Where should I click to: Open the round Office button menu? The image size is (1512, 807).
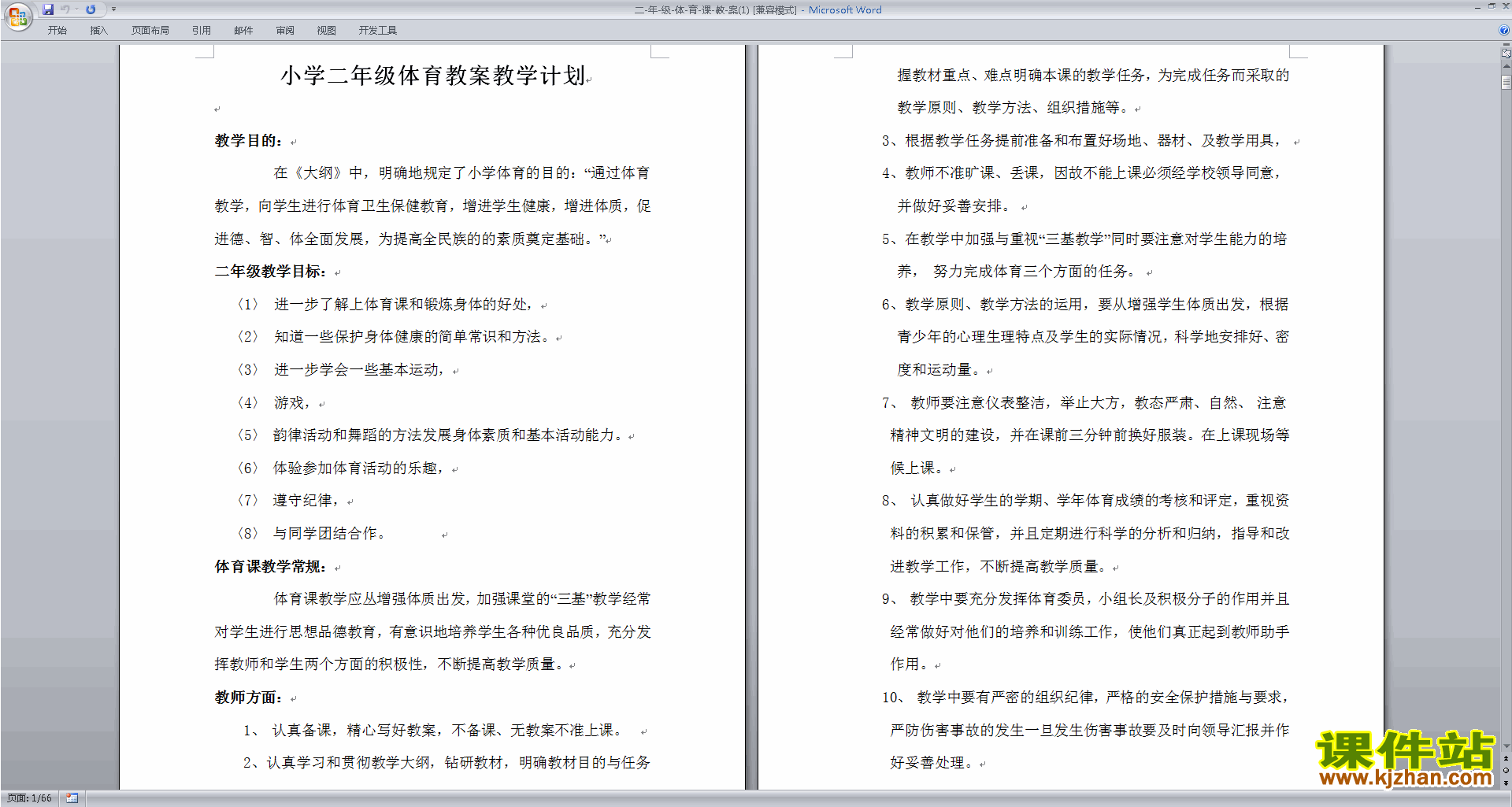click(x=17, y=17)
